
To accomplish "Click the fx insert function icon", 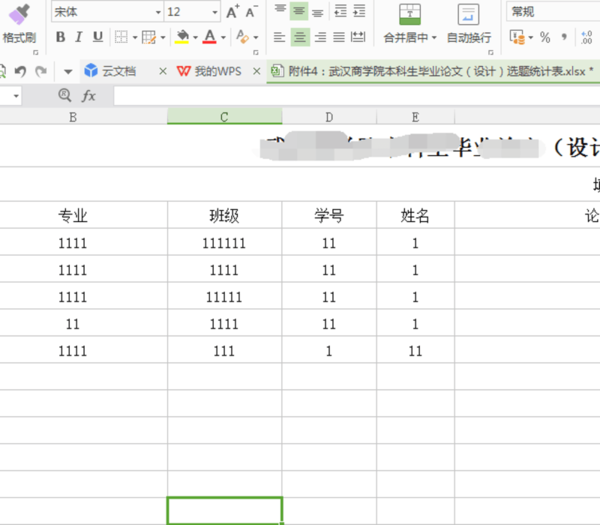I will [88, 96].
